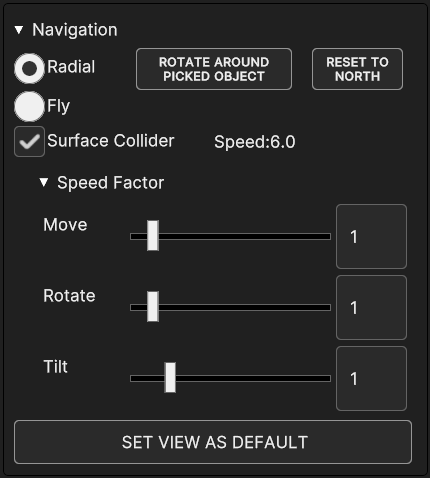Click the Tilt speed value field
430x478 pixels.
[x=371, y=378]
